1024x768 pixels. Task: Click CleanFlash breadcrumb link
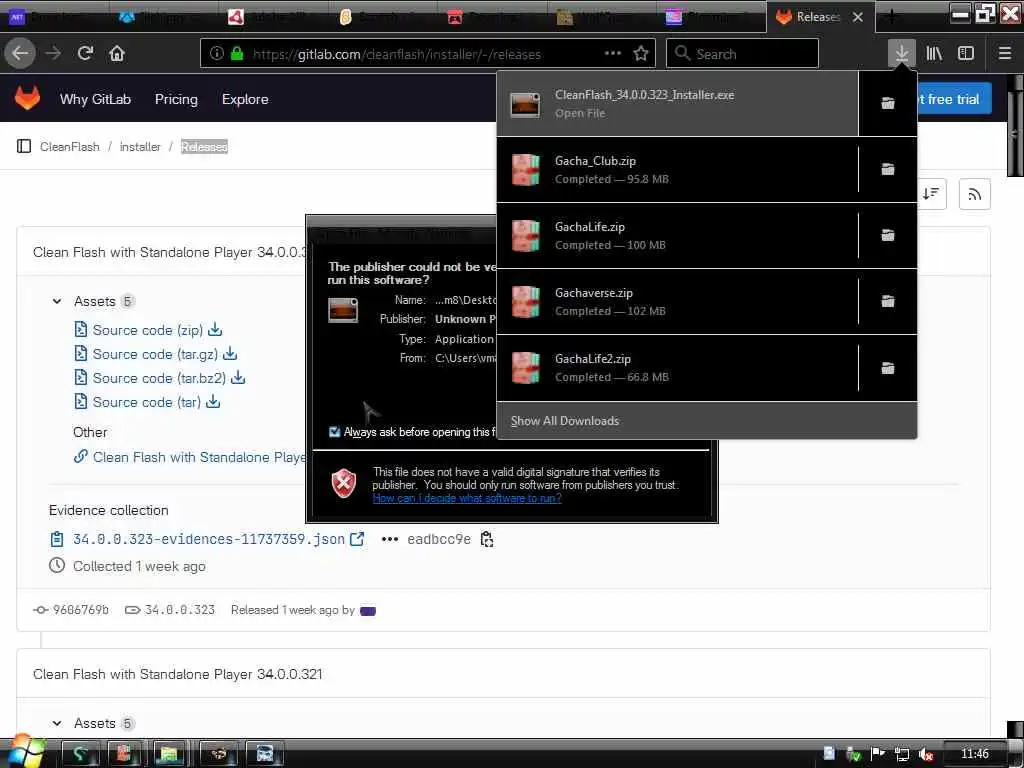(x=70, y=146)
